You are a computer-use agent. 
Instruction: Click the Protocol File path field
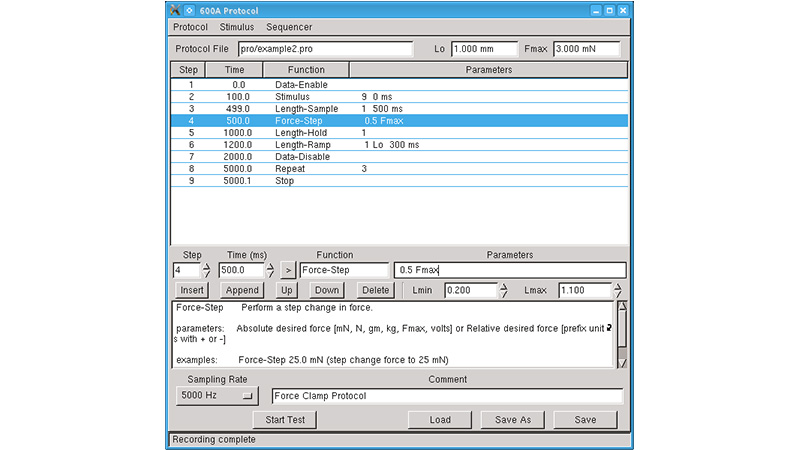click(326, 49)
